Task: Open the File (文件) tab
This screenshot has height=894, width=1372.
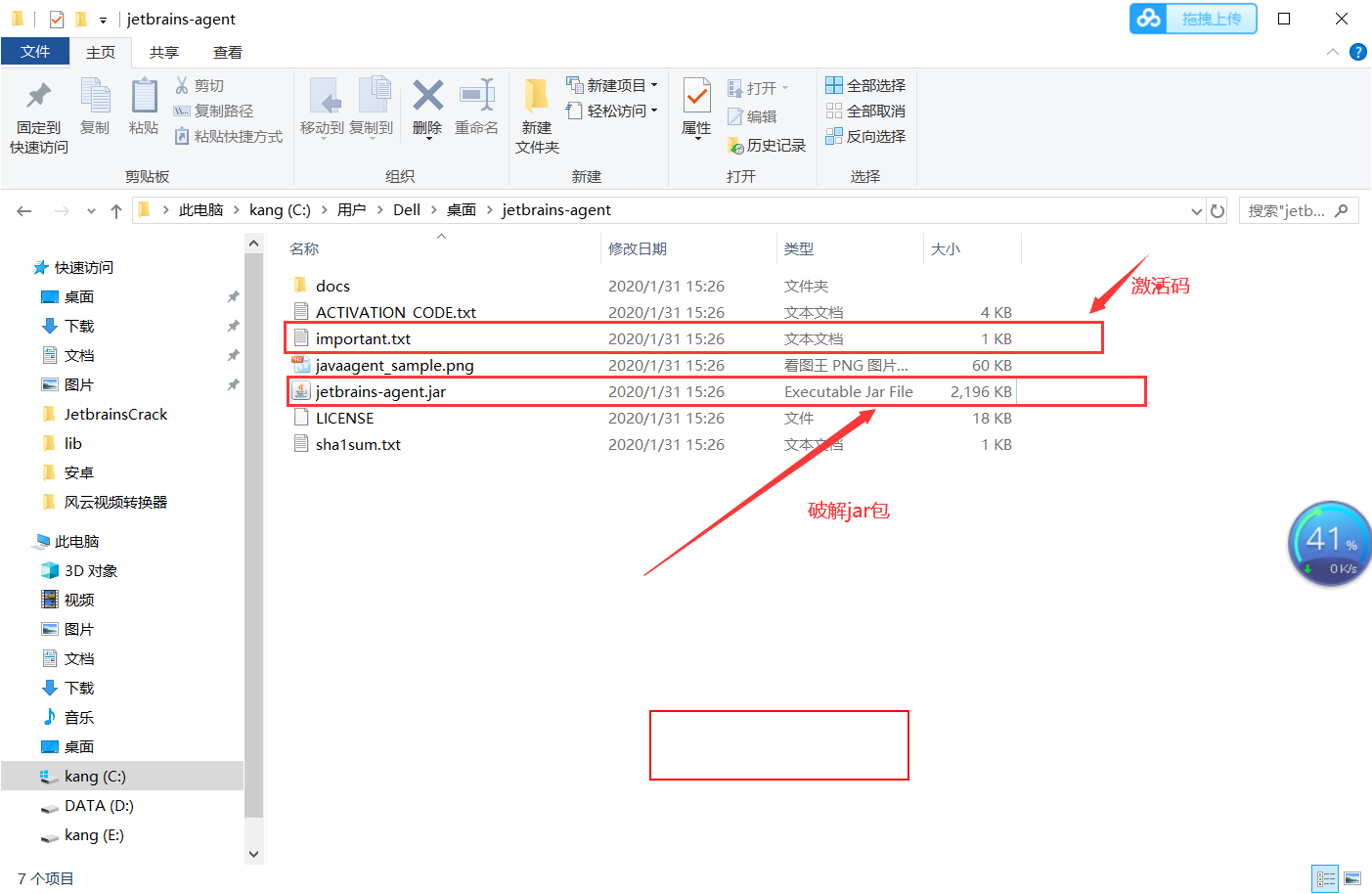Action: coord(35,52)
